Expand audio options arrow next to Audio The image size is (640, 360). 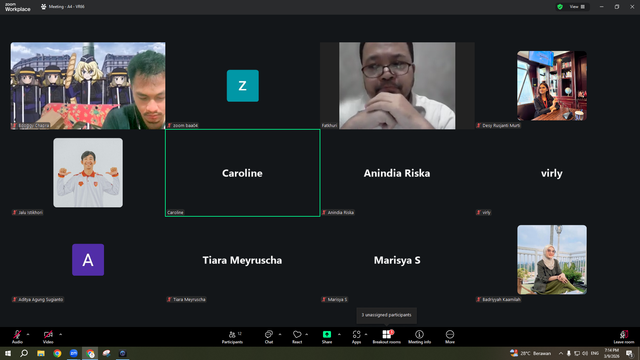point(28,334)
